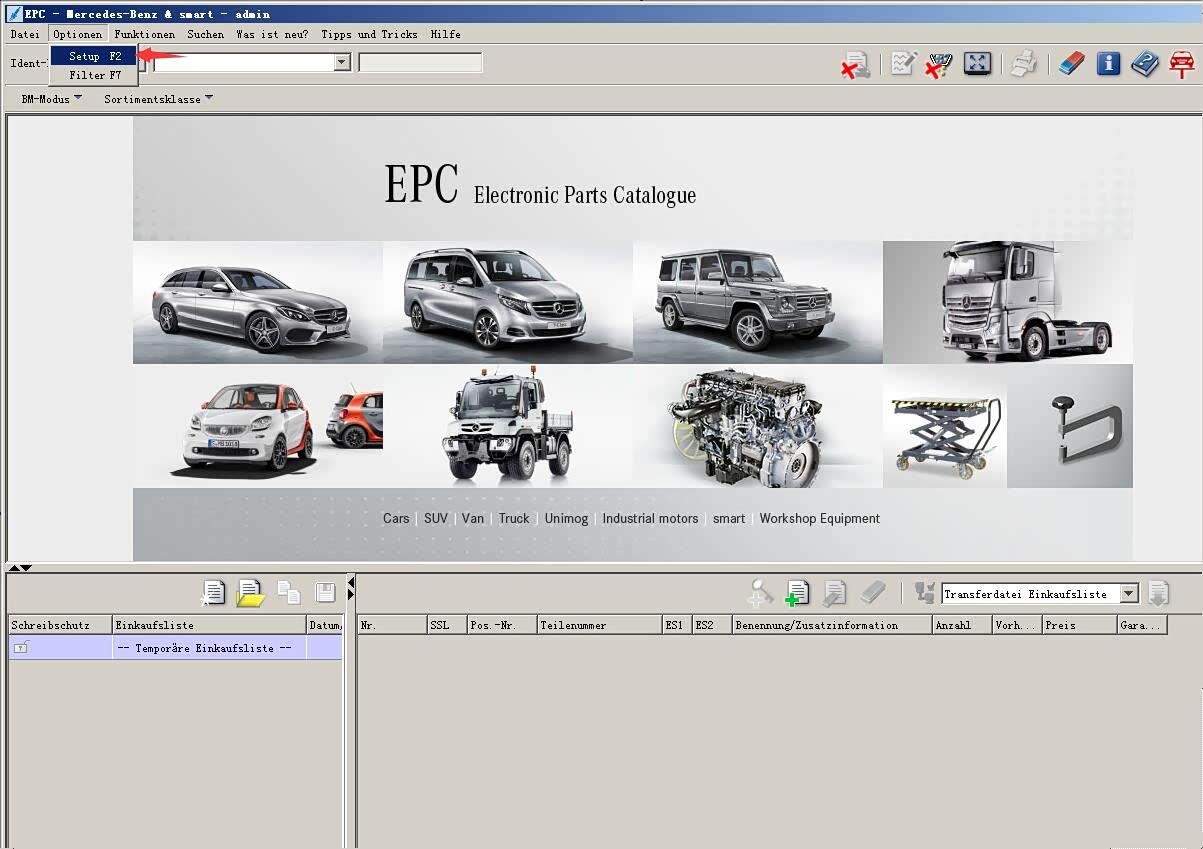
Task: Open the Funktionen menu
Action: coord(144,34)
